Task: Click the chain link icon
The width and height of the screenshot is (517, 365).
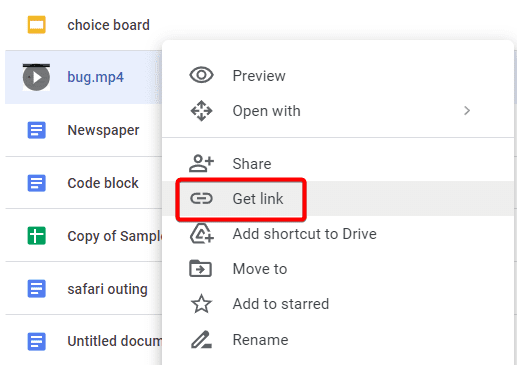Action: coord(201,199)
